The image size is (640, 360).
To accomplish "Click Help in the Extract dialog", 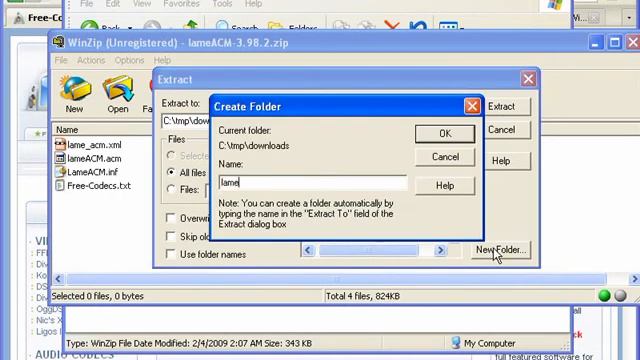I will point(507,161).
